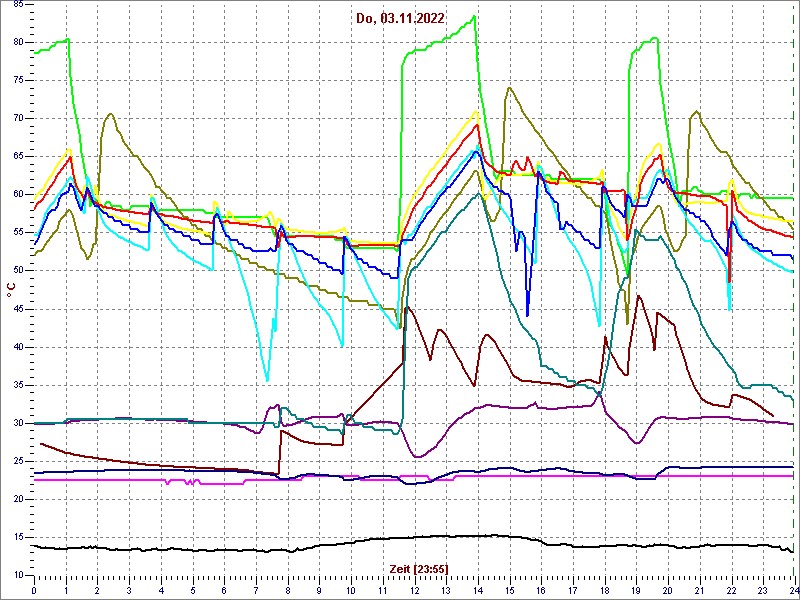Click the y-axis value 25
This screenshot has width=800, height=600.
pos(17,461)
